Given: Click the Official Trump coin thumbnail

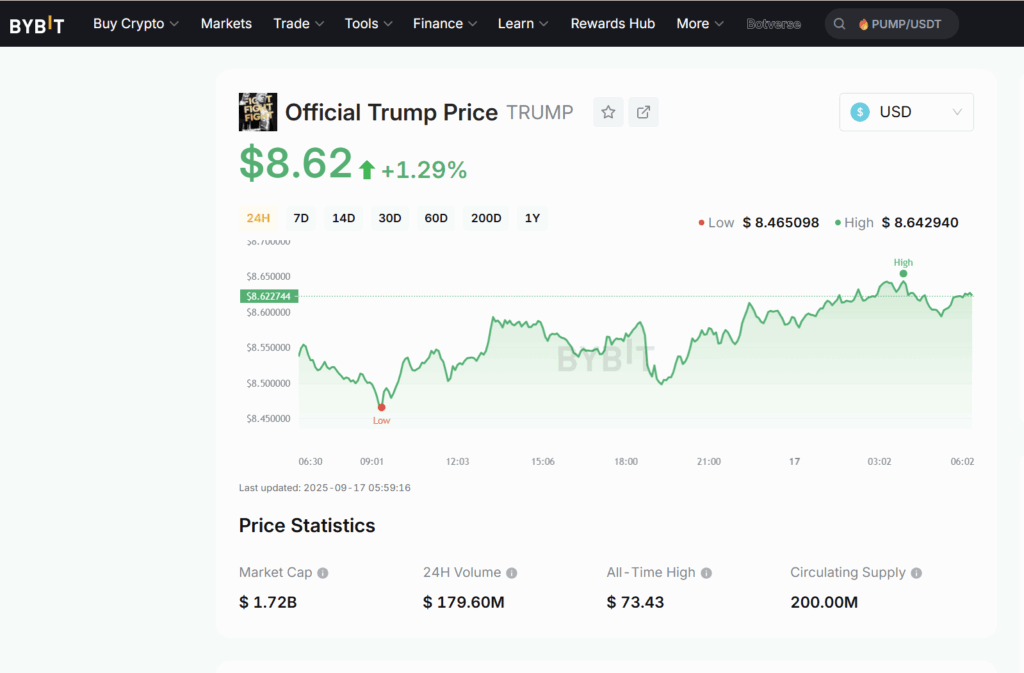Looking at the screenshot, I should click(x=258, y=112).
